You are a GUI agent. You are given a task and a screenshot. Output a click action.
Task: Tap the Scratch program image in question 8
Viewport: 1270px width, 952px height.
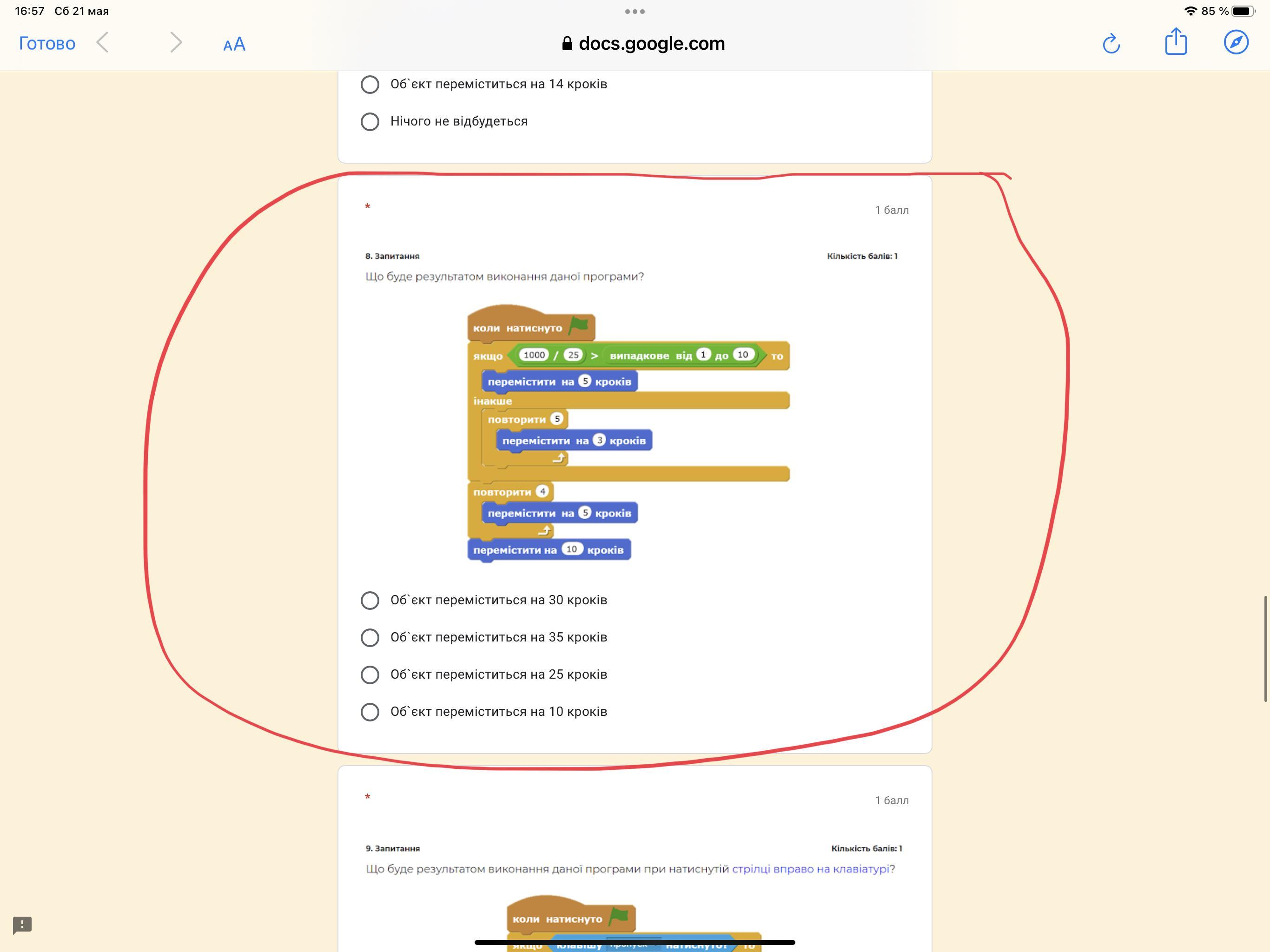click(x=628, y=434)
